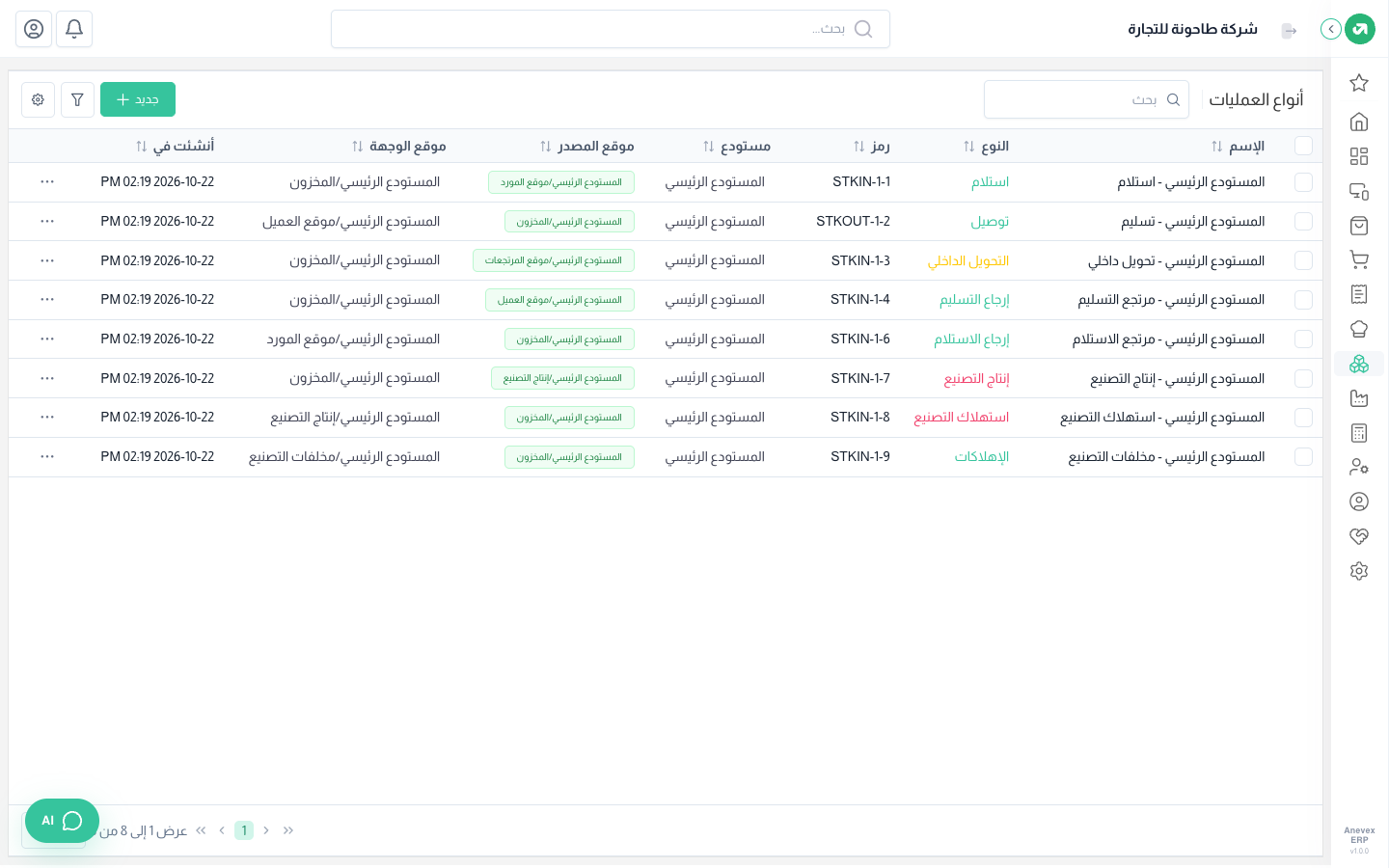
Task: Select the row checkbox for STKIN-1-9
Action: [x=1304, y=456]
